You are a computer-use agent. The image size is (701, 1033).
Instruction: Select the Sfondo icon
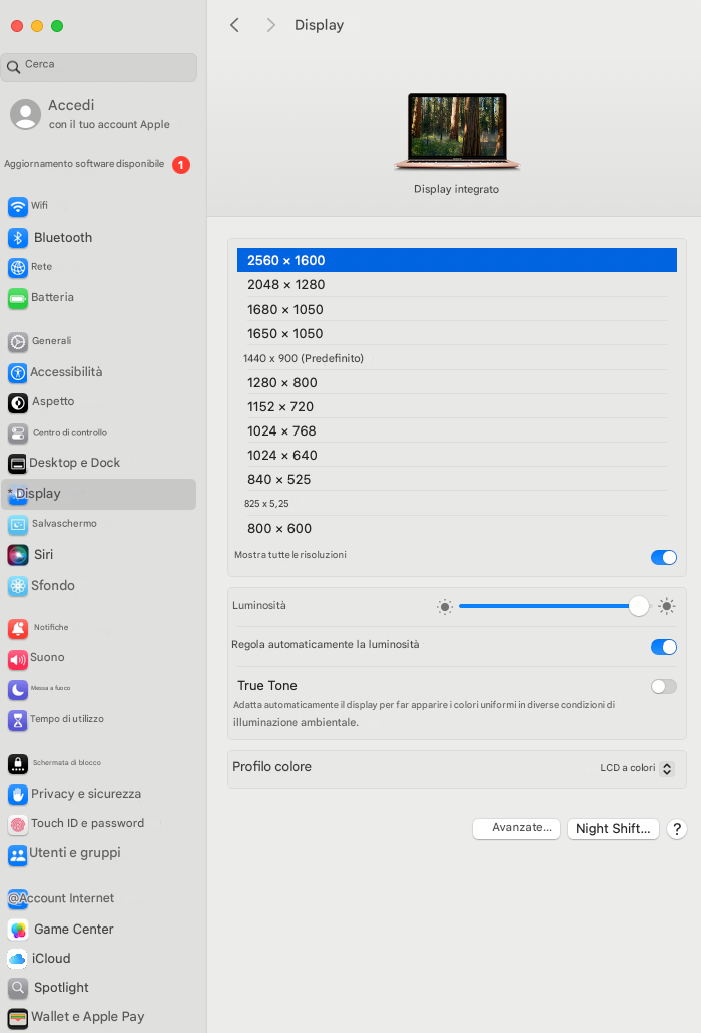pyautogui.click(x=18, y=586)
